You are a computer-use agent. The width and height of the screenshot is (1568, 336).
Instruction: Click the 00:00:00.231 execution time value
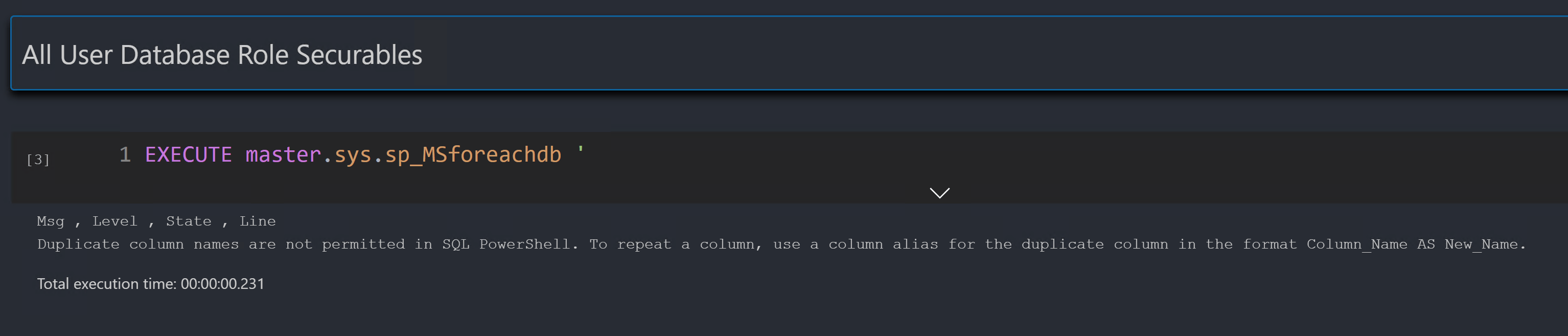pyautogui.click(x=222, y=284)
